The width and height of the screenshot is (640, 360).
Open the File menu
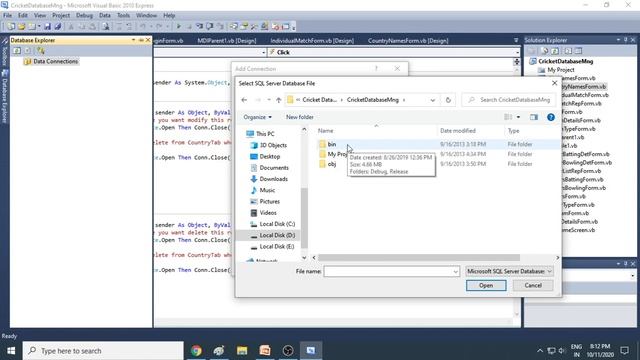[x=7, y=16]
